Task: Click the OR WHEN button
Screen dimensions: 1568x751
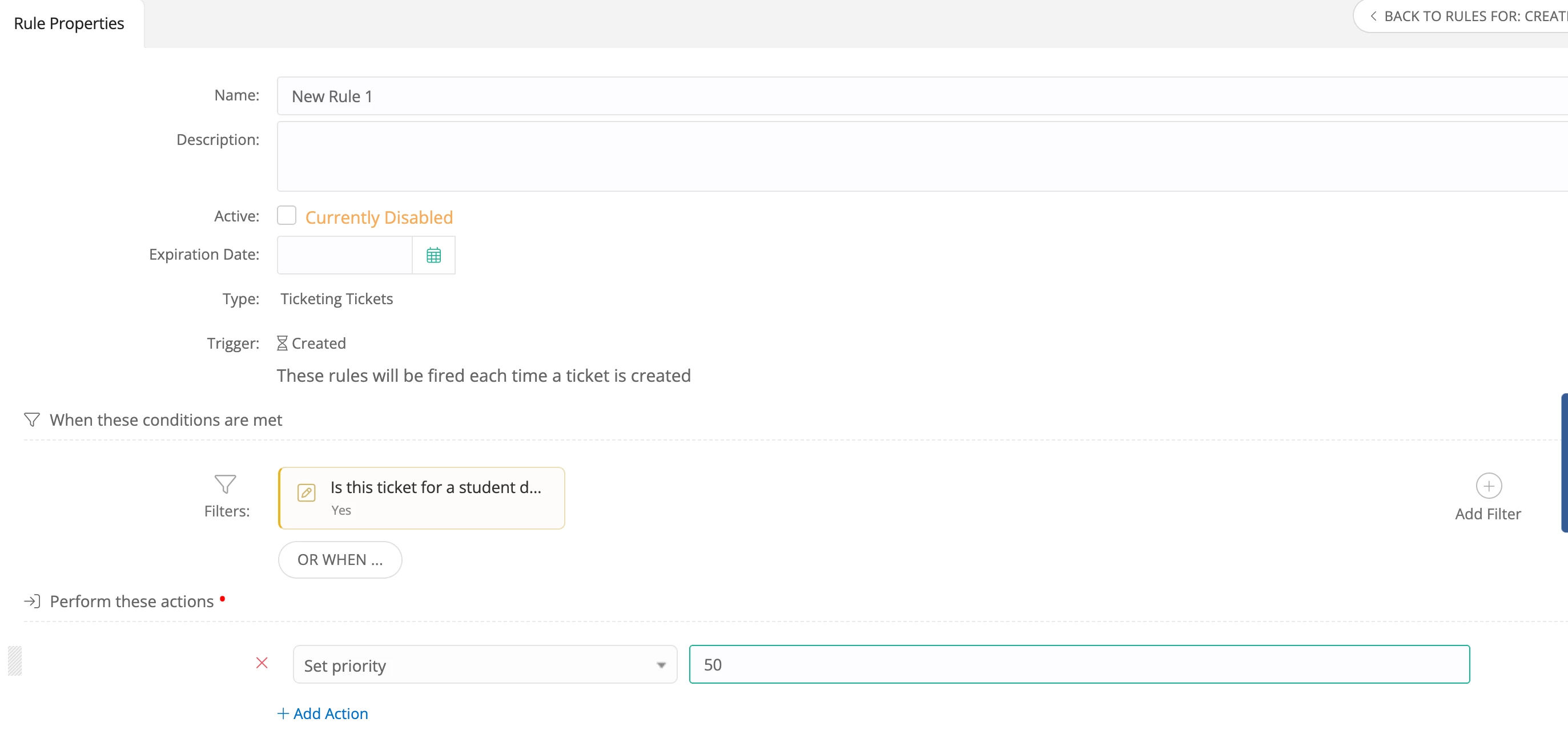Action: coord(340,559)
